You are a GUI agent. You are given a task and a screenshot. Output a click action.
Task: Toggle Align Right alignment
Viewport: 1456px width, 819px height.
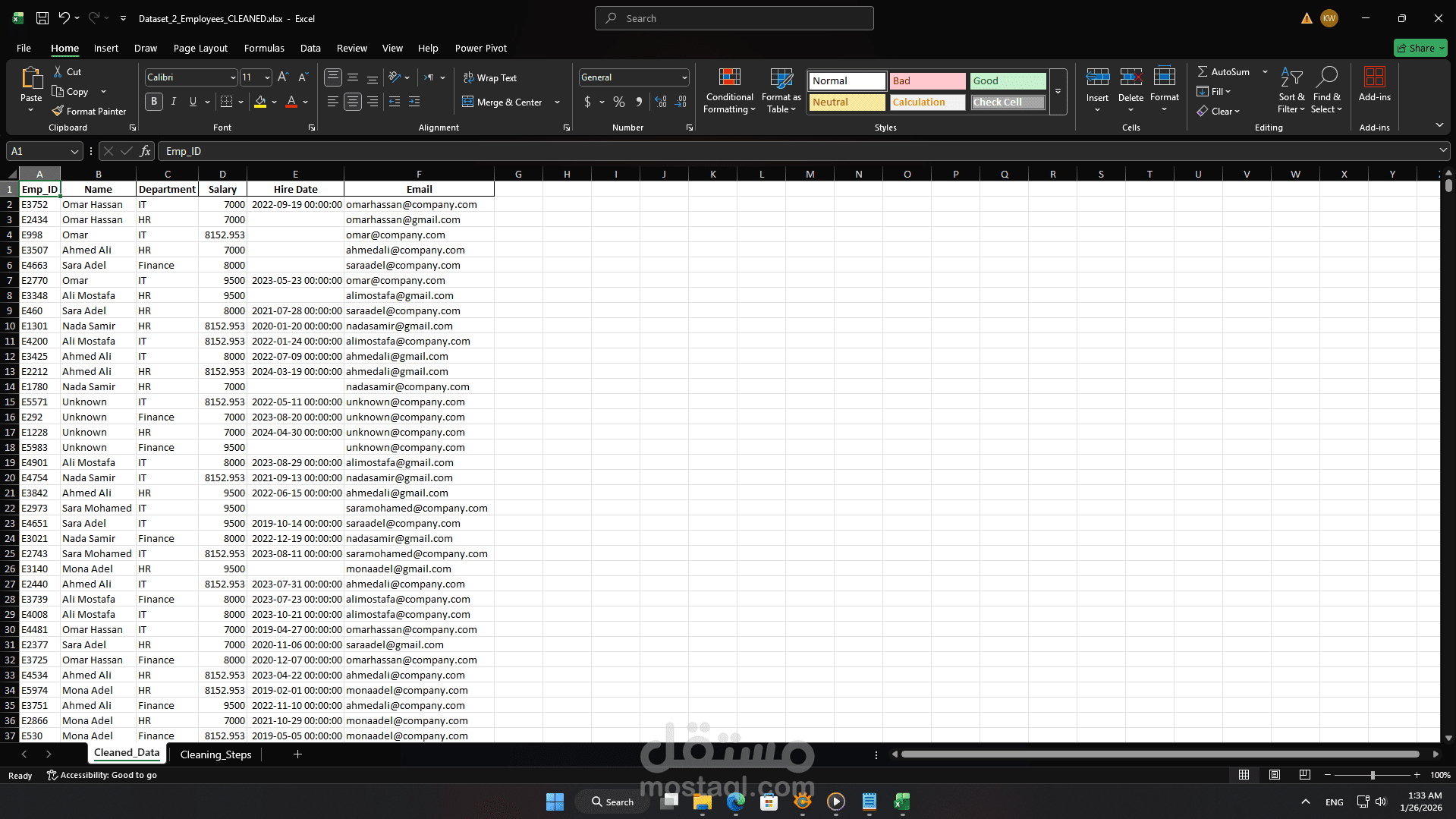click(373, 101)
